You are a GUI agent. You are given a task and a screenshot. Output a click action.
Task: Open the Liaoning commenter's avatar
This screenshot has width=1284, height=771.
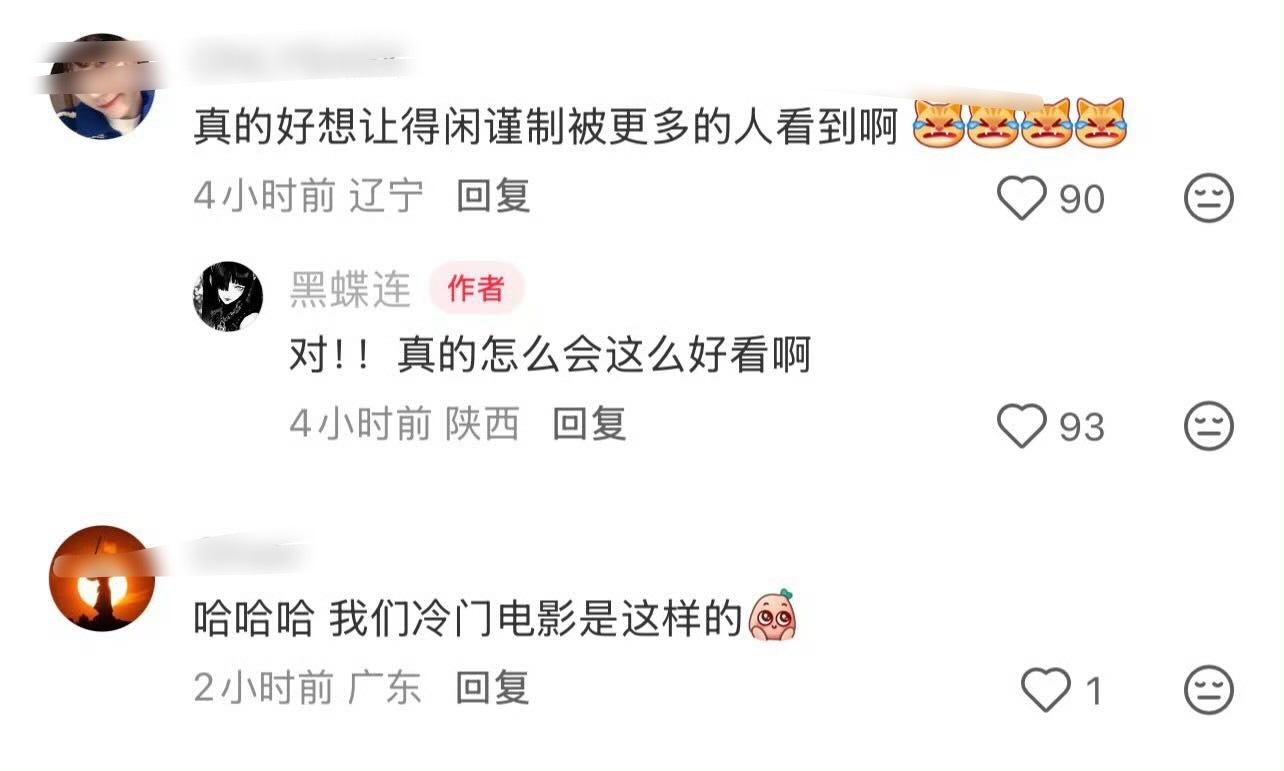point(102,86)
